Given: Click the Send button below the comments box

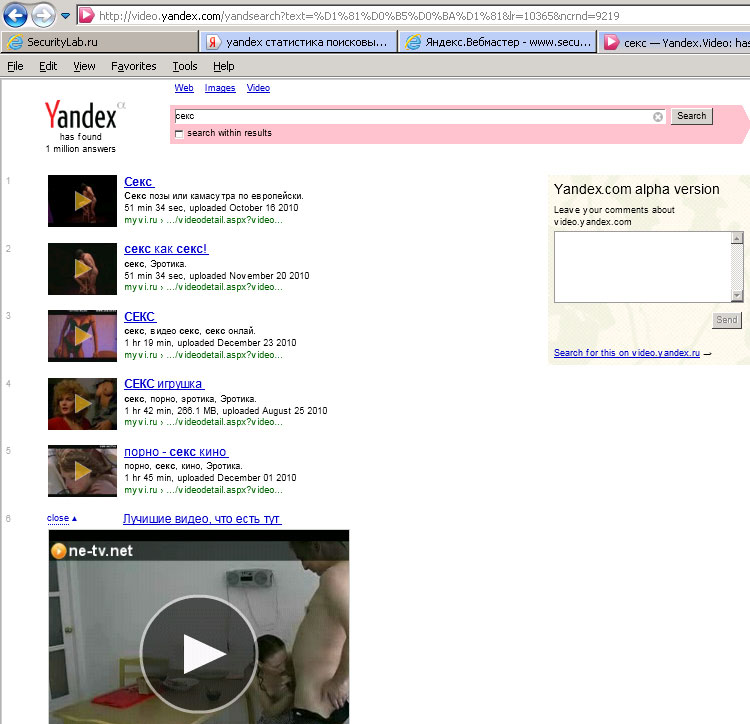Looking at the screenshot, I should pyautogui.click(x=726, y=320).
